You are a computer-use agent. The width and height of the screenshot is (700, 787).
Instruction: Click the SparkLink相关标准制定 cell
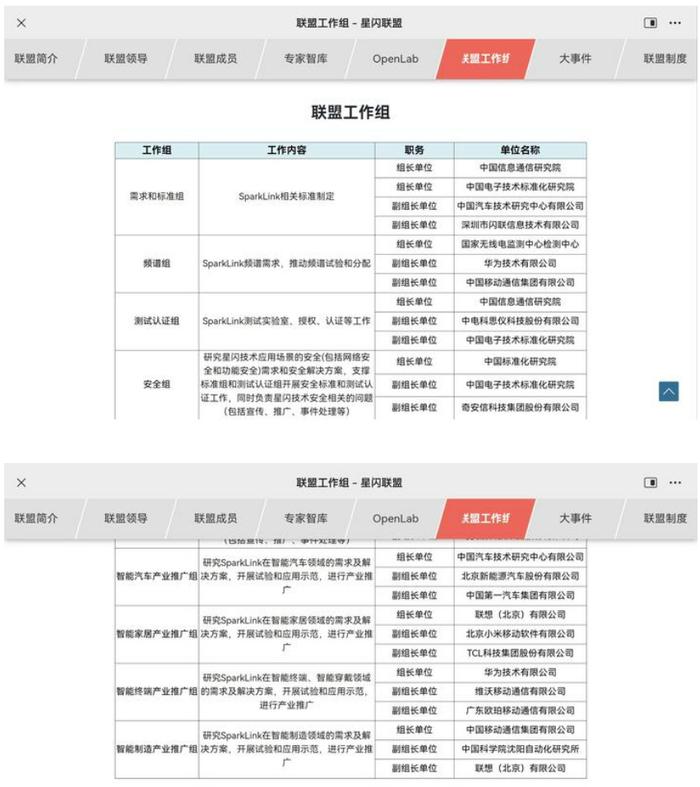click(x=287, y=196)
